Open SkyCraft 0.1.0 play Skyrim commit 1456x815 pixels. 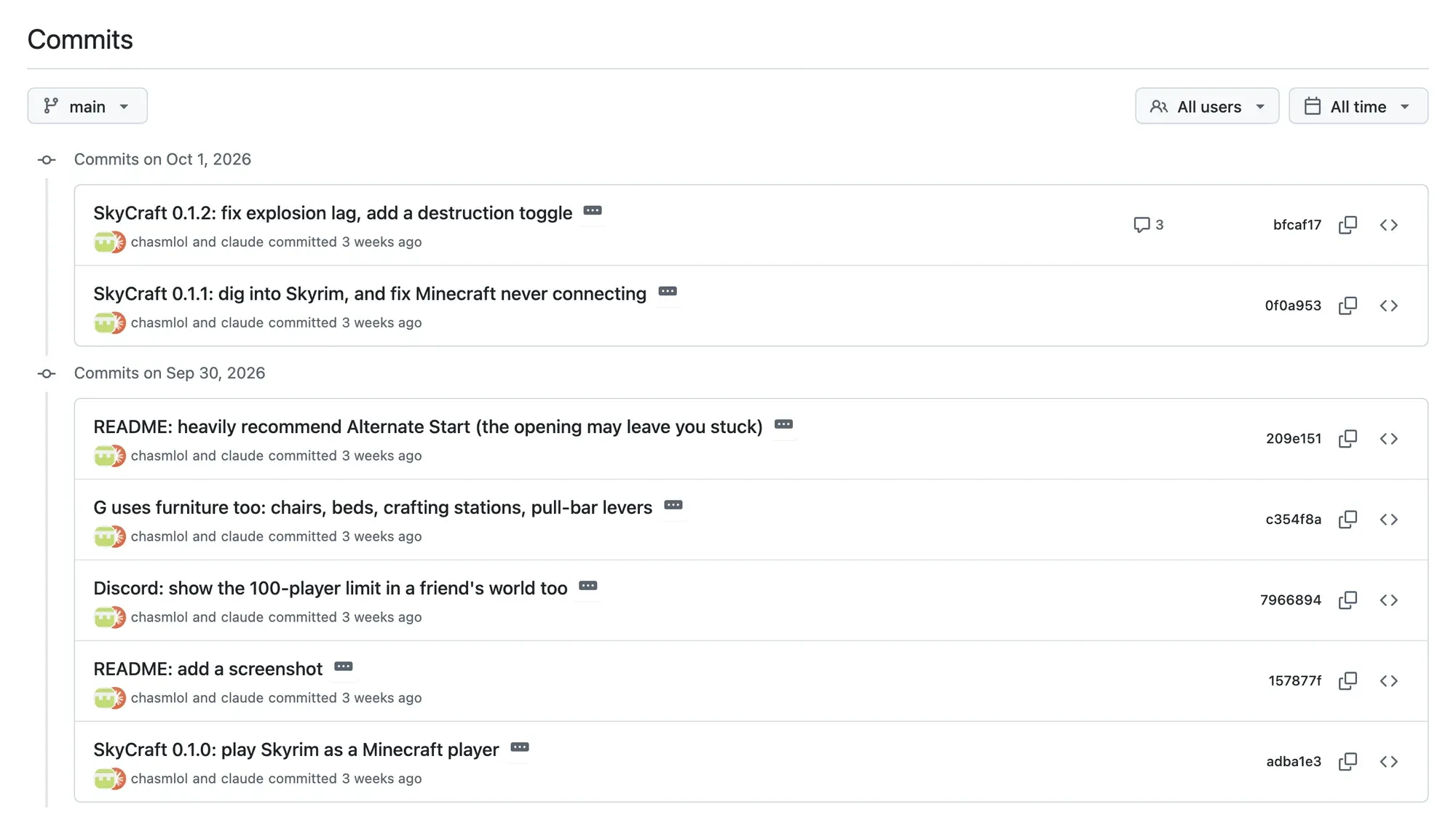coord(296,750)
